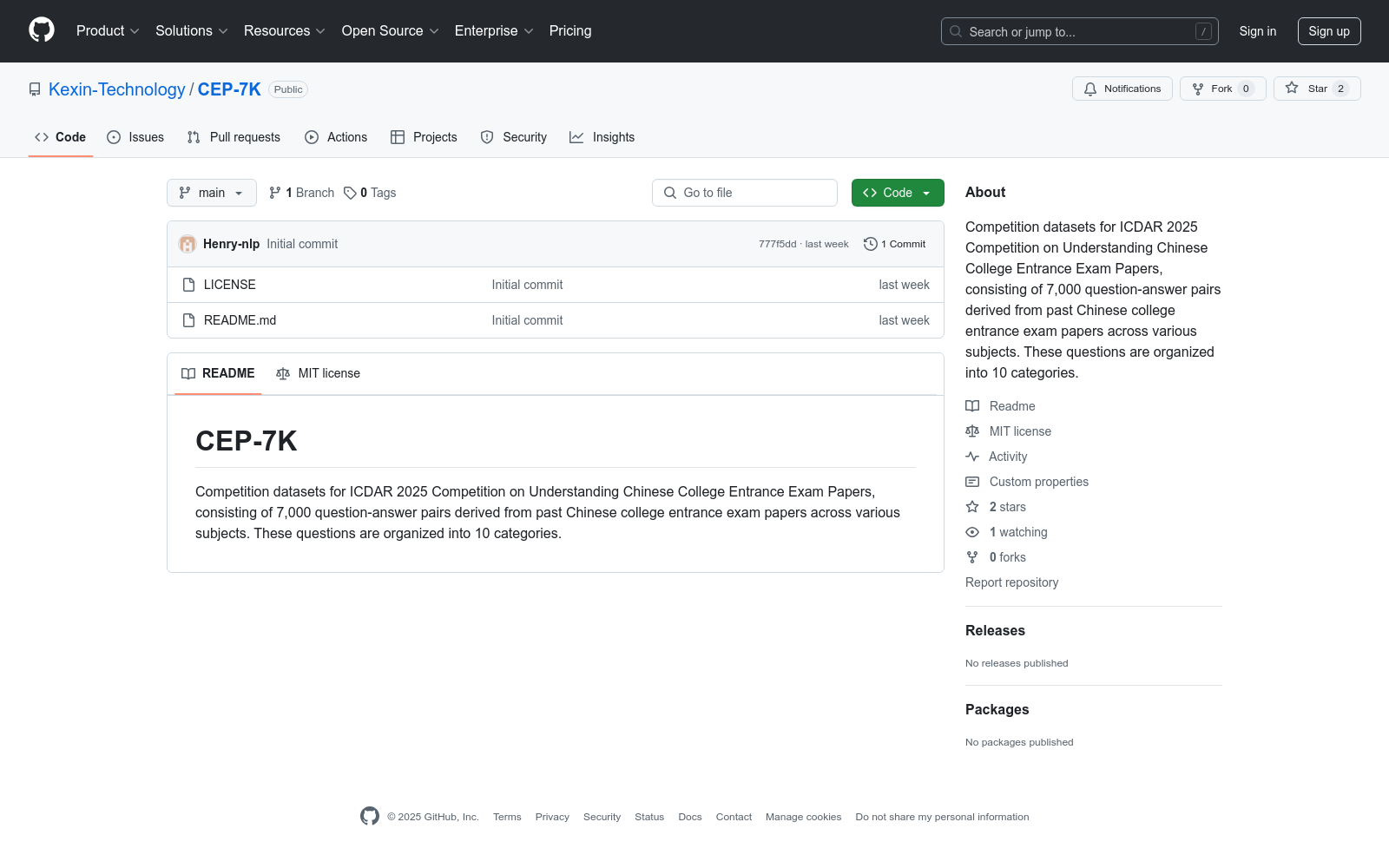Image resolution: width=1389 pixels, height=868 pixels.
Task: Click the Go to file search box
Action: 745,193
